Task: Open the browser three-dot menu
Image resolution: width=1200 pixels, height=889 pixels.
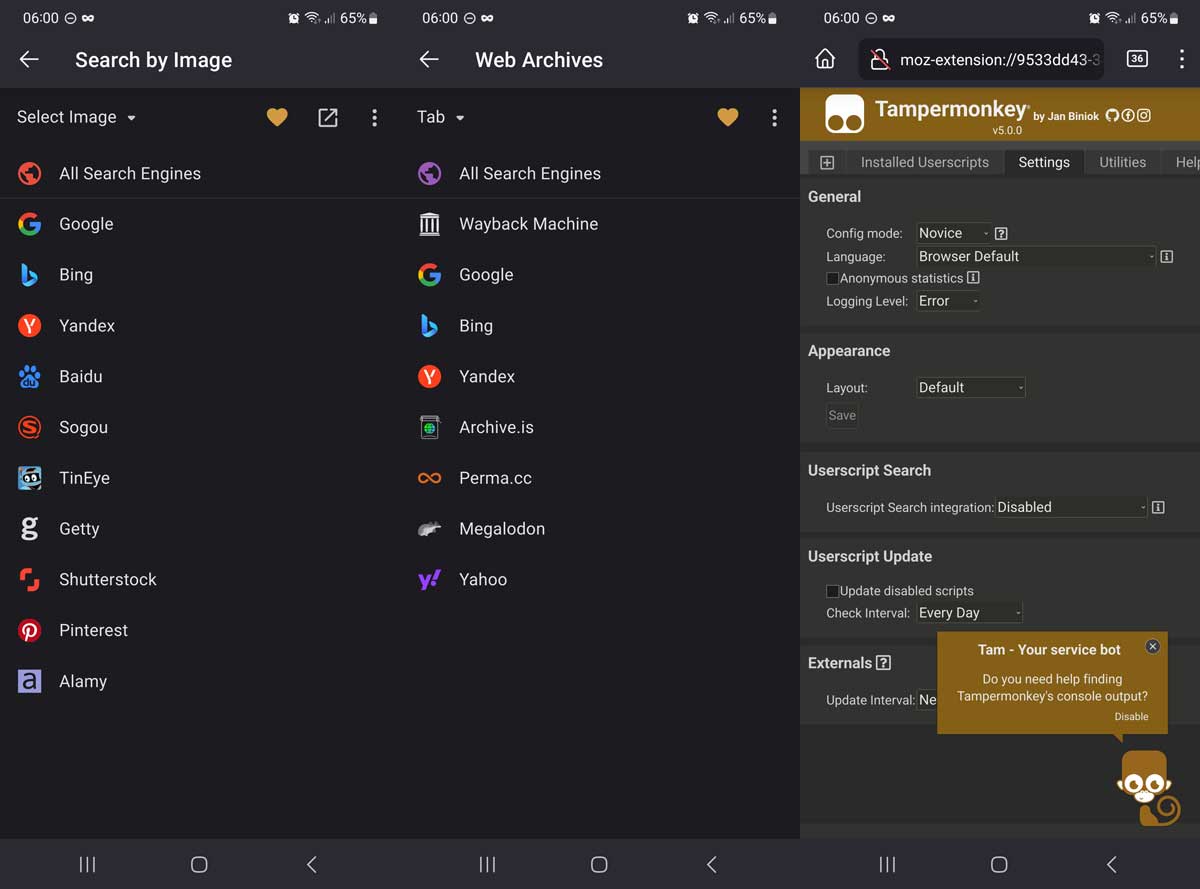Action: (x=1181, y=59)
